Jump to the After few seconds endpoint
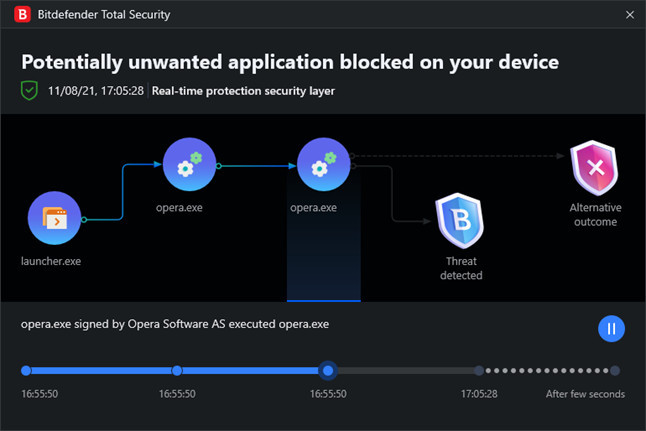646x431 pixels. pos(615,370)
